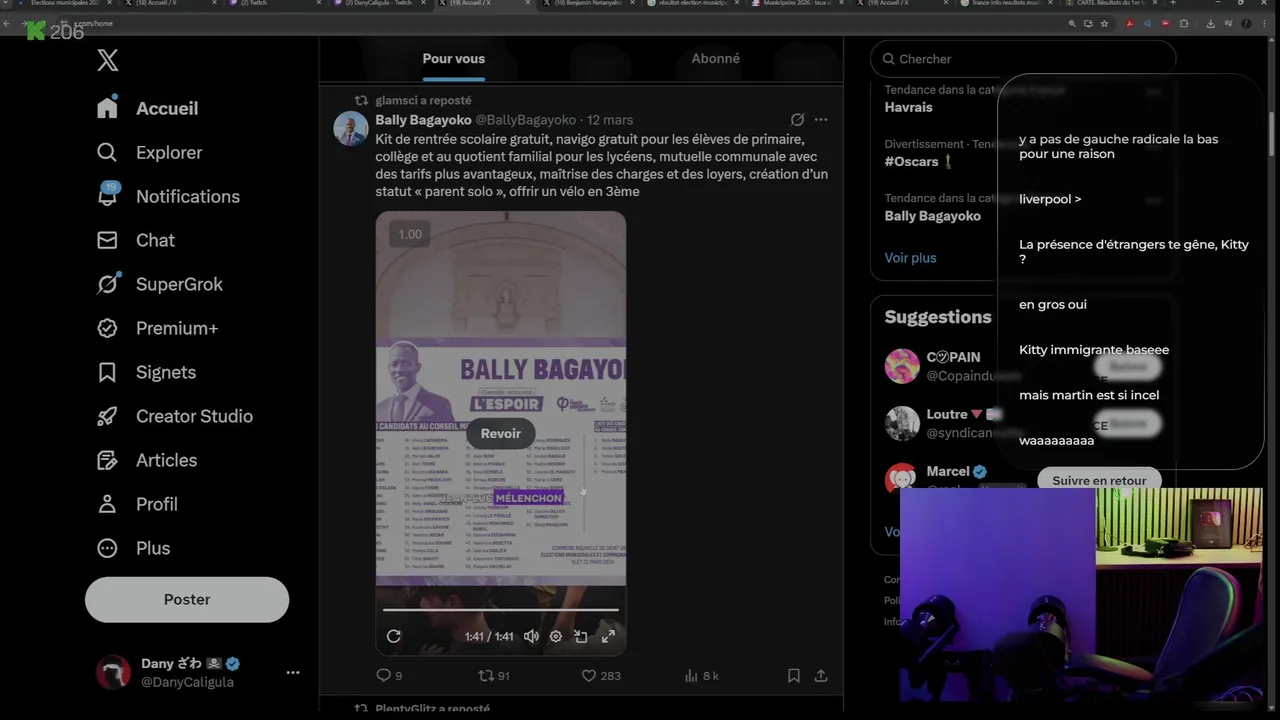Click the video progress bar
1280x720 pixels.
click(x=501, y=609)
